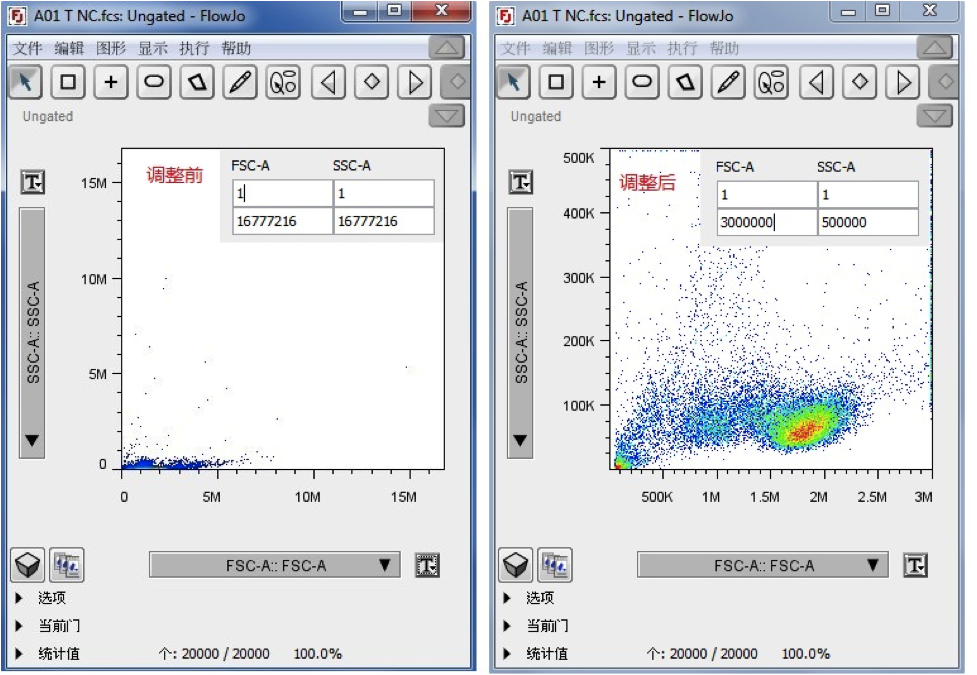Click the SSC-A max field showing 500000
The width and height of the screenshot is (977, 675).
[x=866, y=222]
